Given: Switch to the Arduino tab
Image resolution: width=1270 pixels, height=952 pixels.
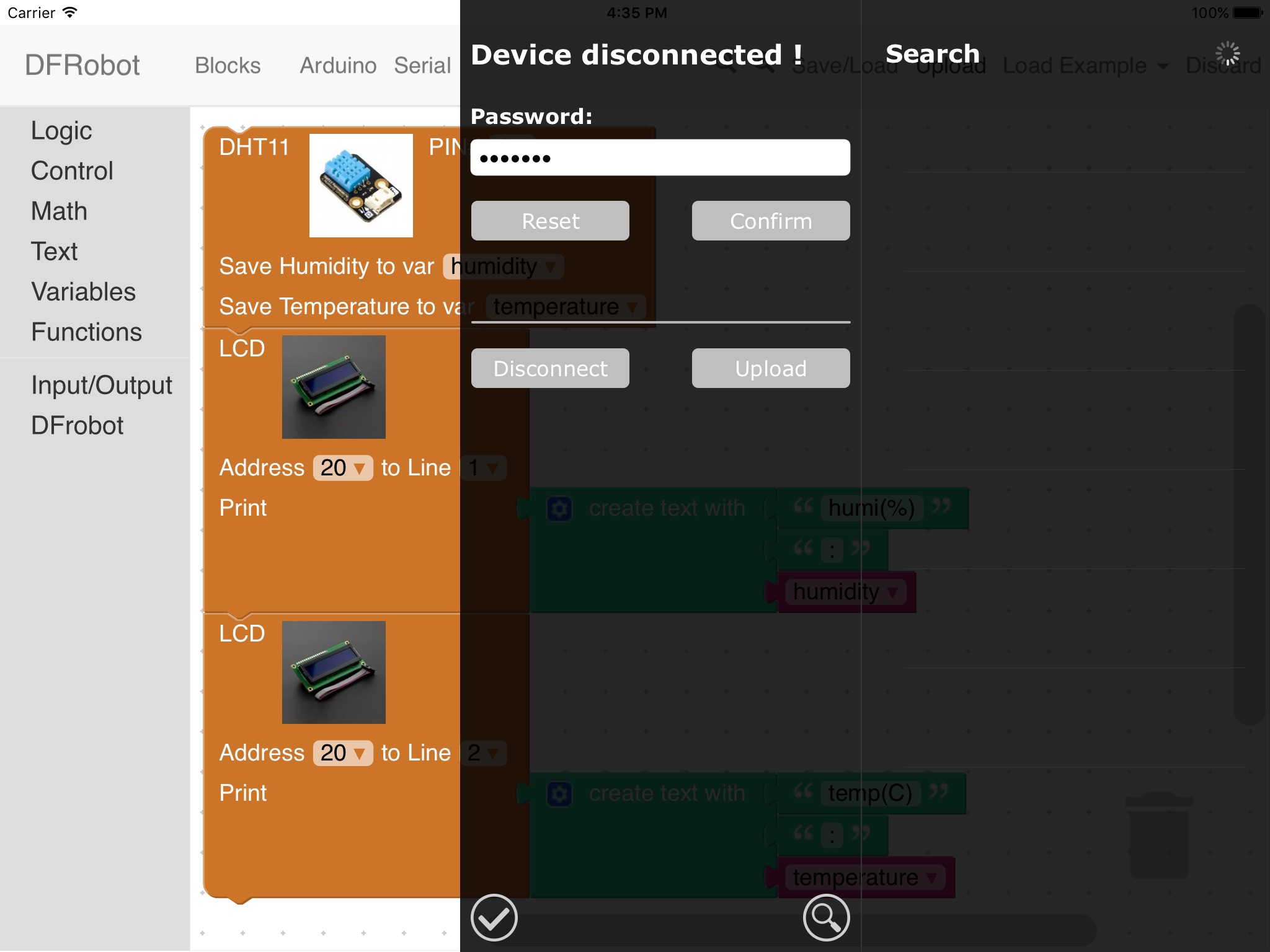Looking at the screenshot, I should pyautogui.click(x=338, y=66).
